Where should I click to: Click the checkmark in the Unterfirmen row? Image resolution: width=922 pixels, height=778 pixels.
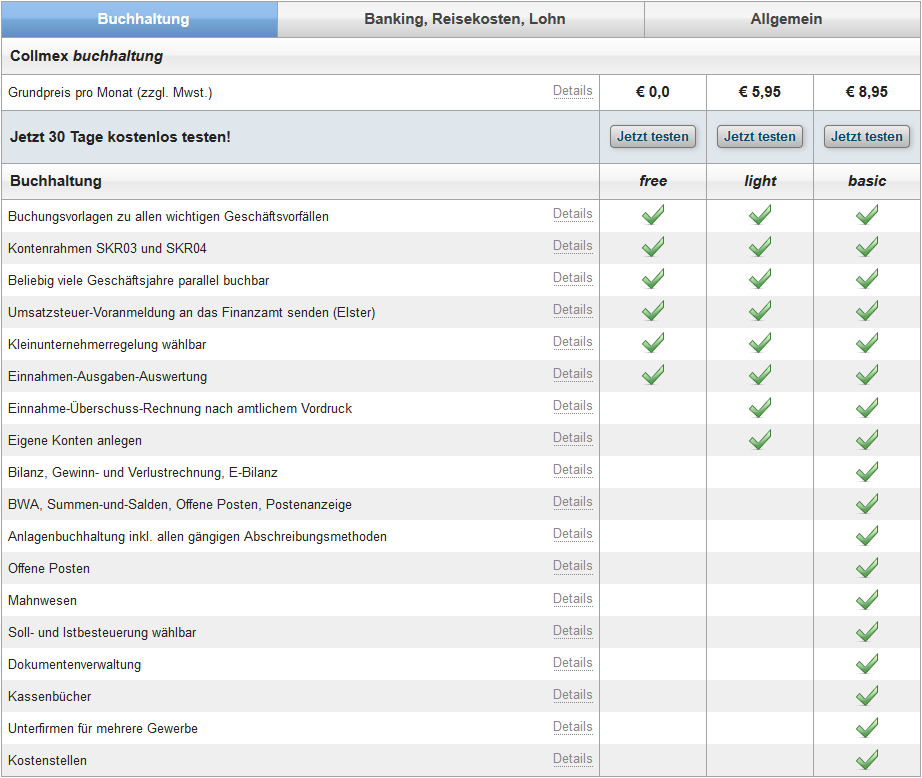[867, 727]
